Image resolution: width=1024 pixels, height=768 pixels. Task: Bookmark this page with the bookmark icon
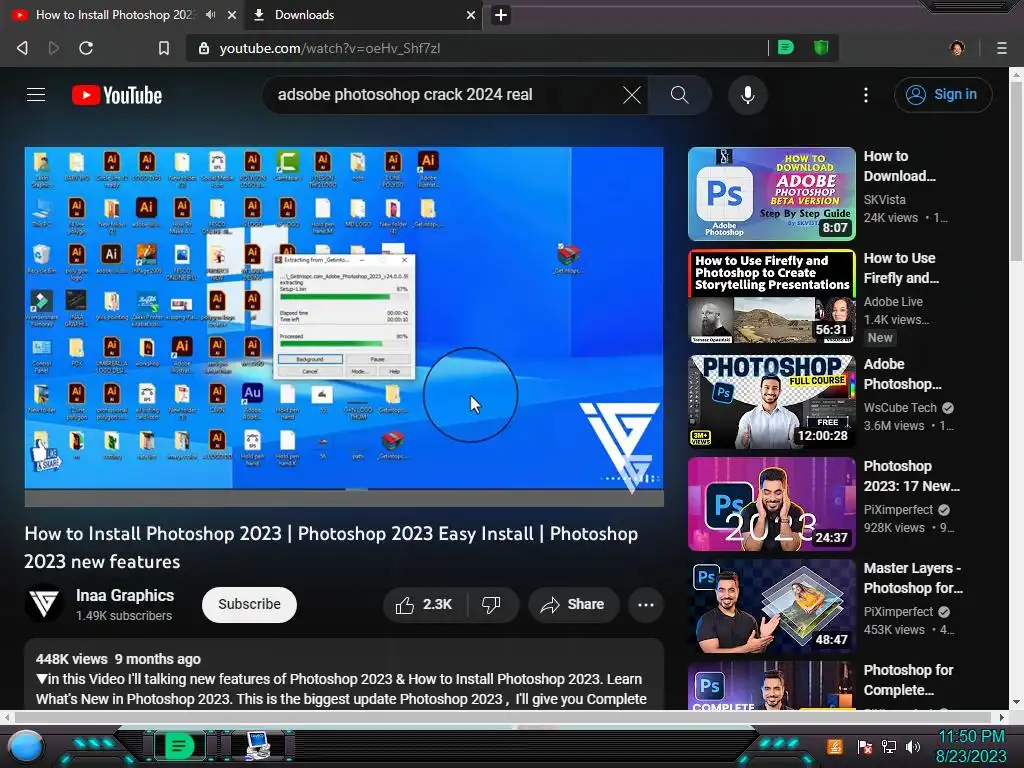164,48
